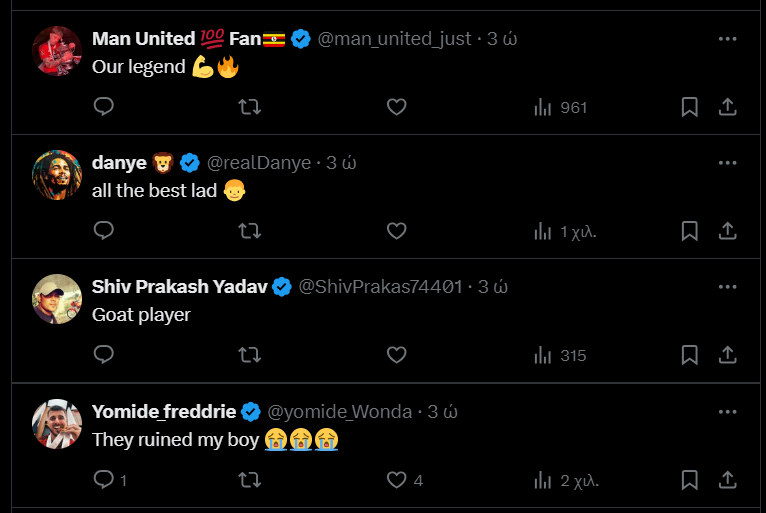766x513 pixels.
Task: Share the 'Our legend' tweet
Action: [x=727, y=107]
